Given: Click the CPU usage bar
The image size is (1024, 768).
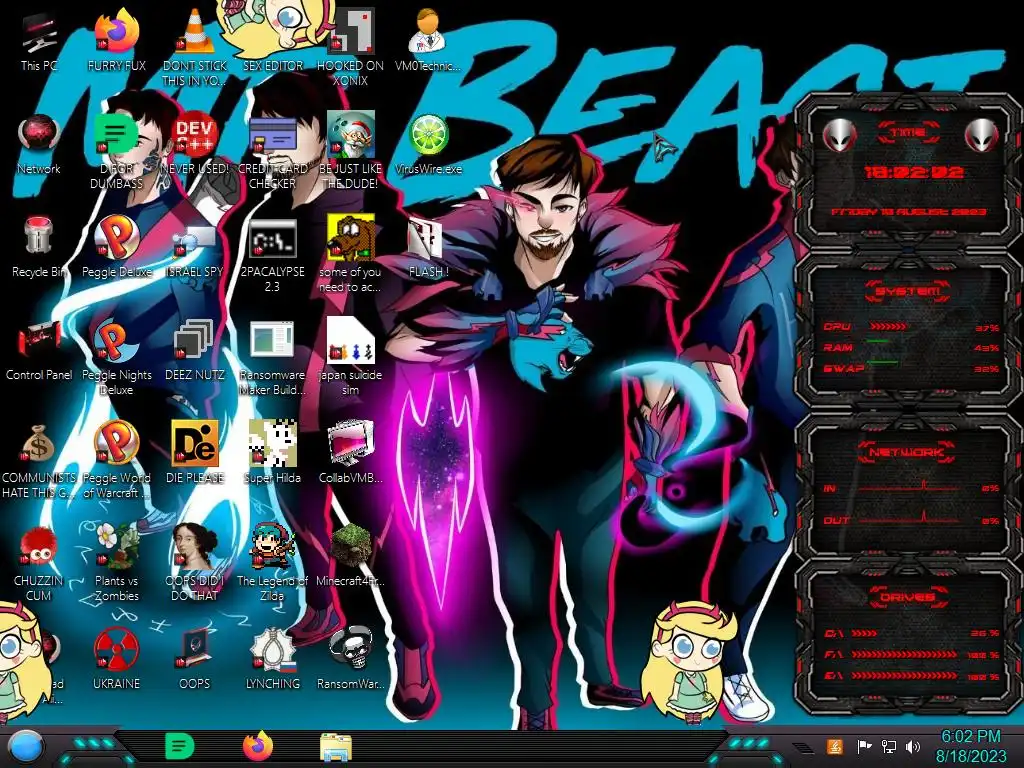Looking at the screenshot, I should (x=887, y=327).
